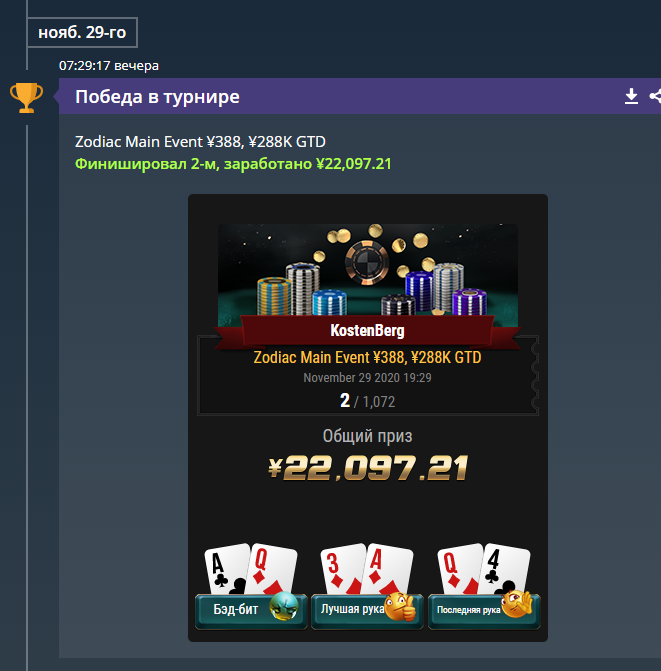Click the facepalm emoji on Последняя рука

pyautogui.click(x=517, y=604)
